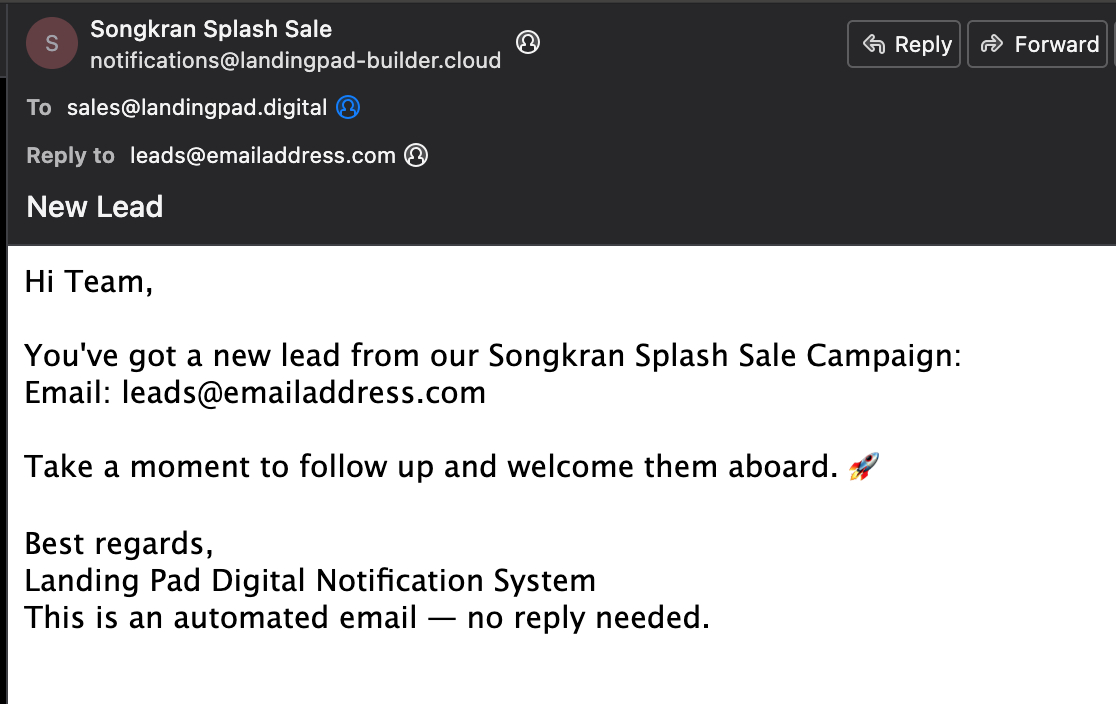Click the lead email address in the message body
Image resolution: width=1116 pixels, height=704 pixels.
(303, 392)
